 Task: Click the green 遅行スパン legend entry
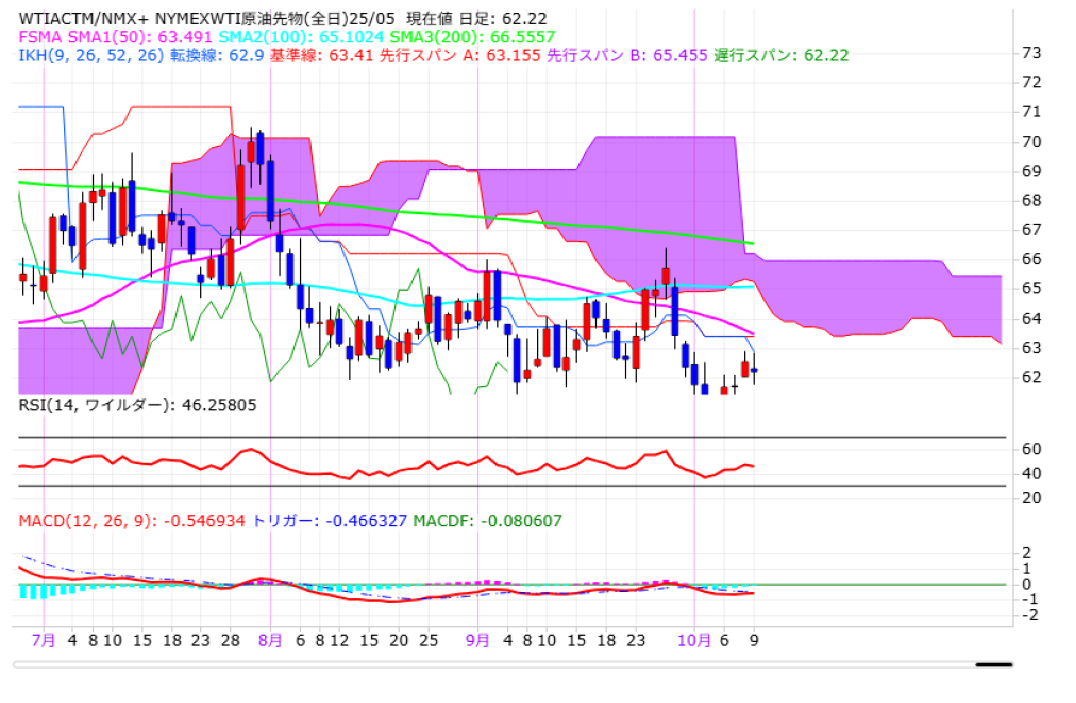coord(781,55)
